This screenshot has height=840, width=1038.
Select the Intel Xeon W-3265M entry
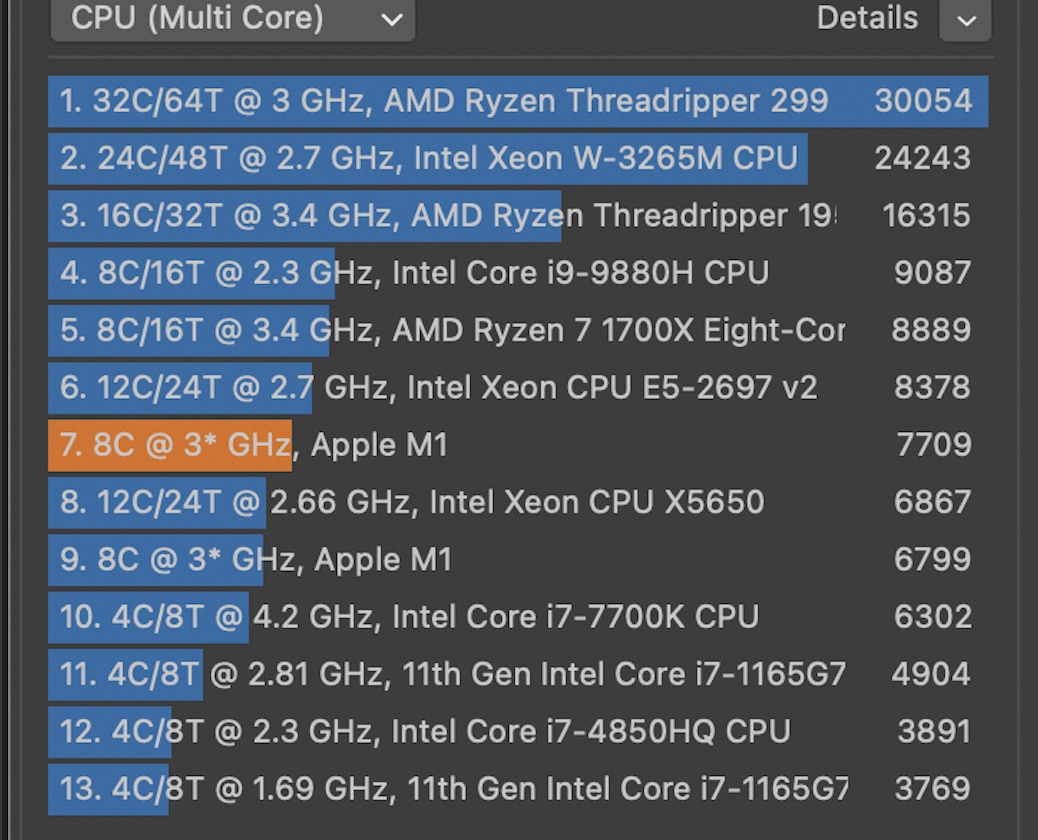pyautogui.click(x=428, y=158)
